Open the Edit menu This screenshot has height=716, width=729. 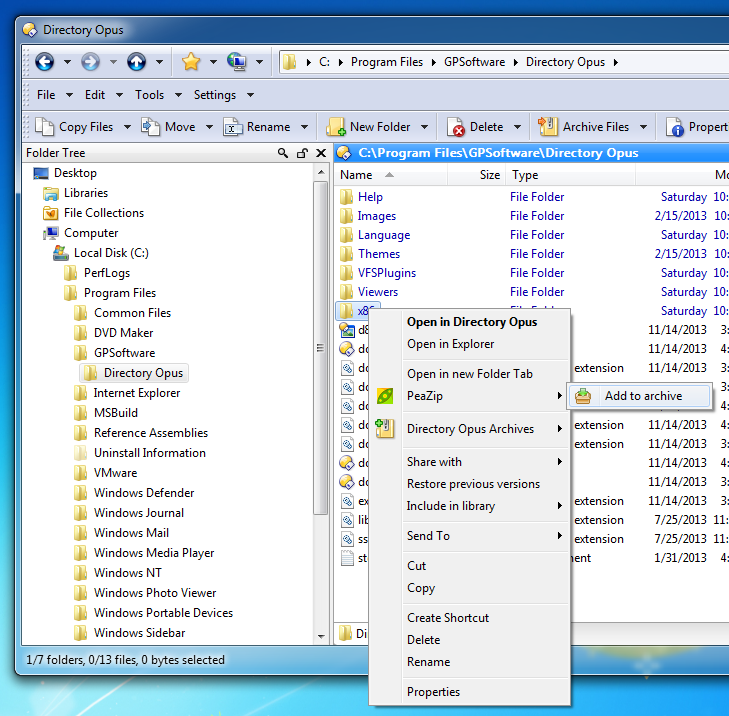pos(95,95)
